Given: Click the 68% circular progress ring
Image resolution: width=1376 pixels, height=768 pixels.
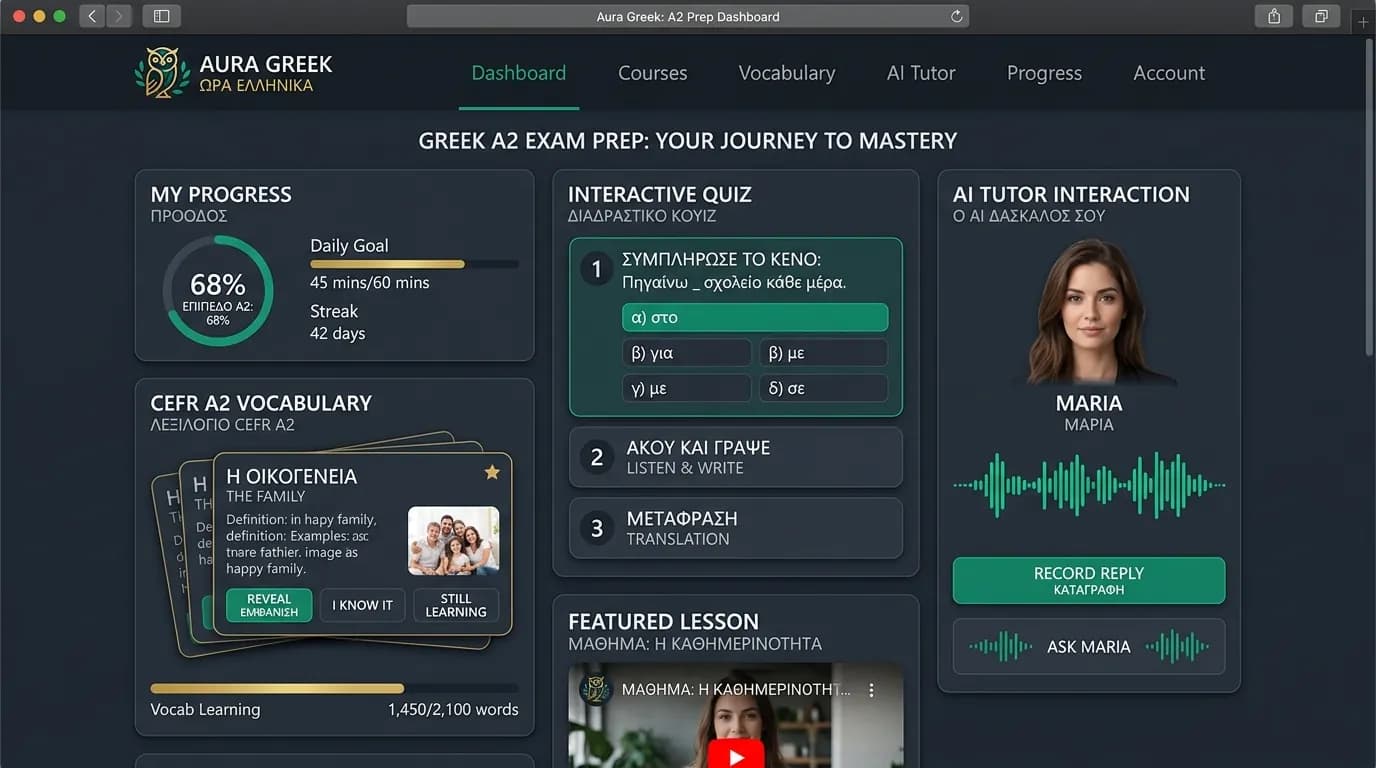Looking at the screenshot, I should click(218, 291).
